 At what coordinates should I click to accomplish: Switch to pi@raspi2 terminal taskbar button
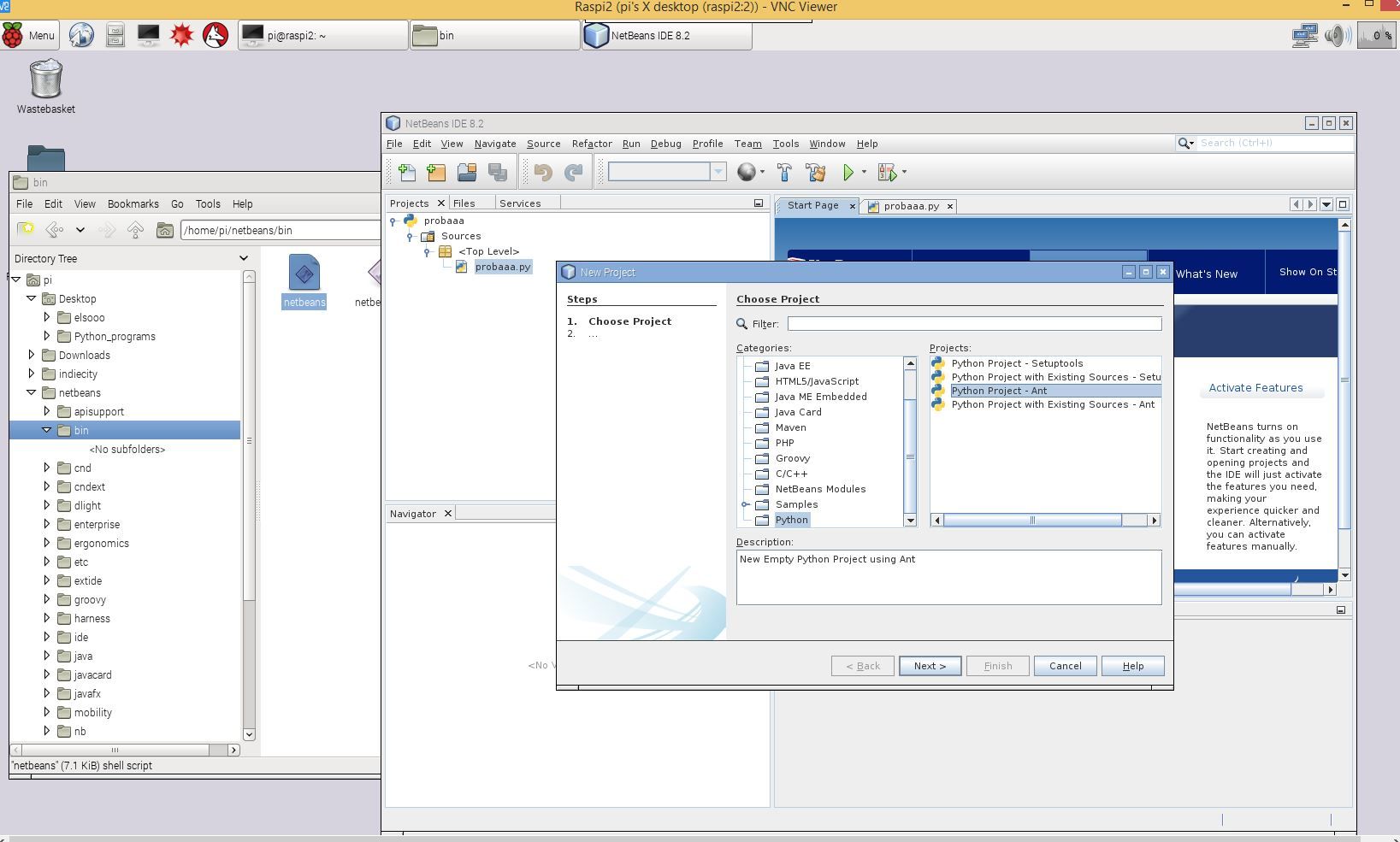pos(323,35)
